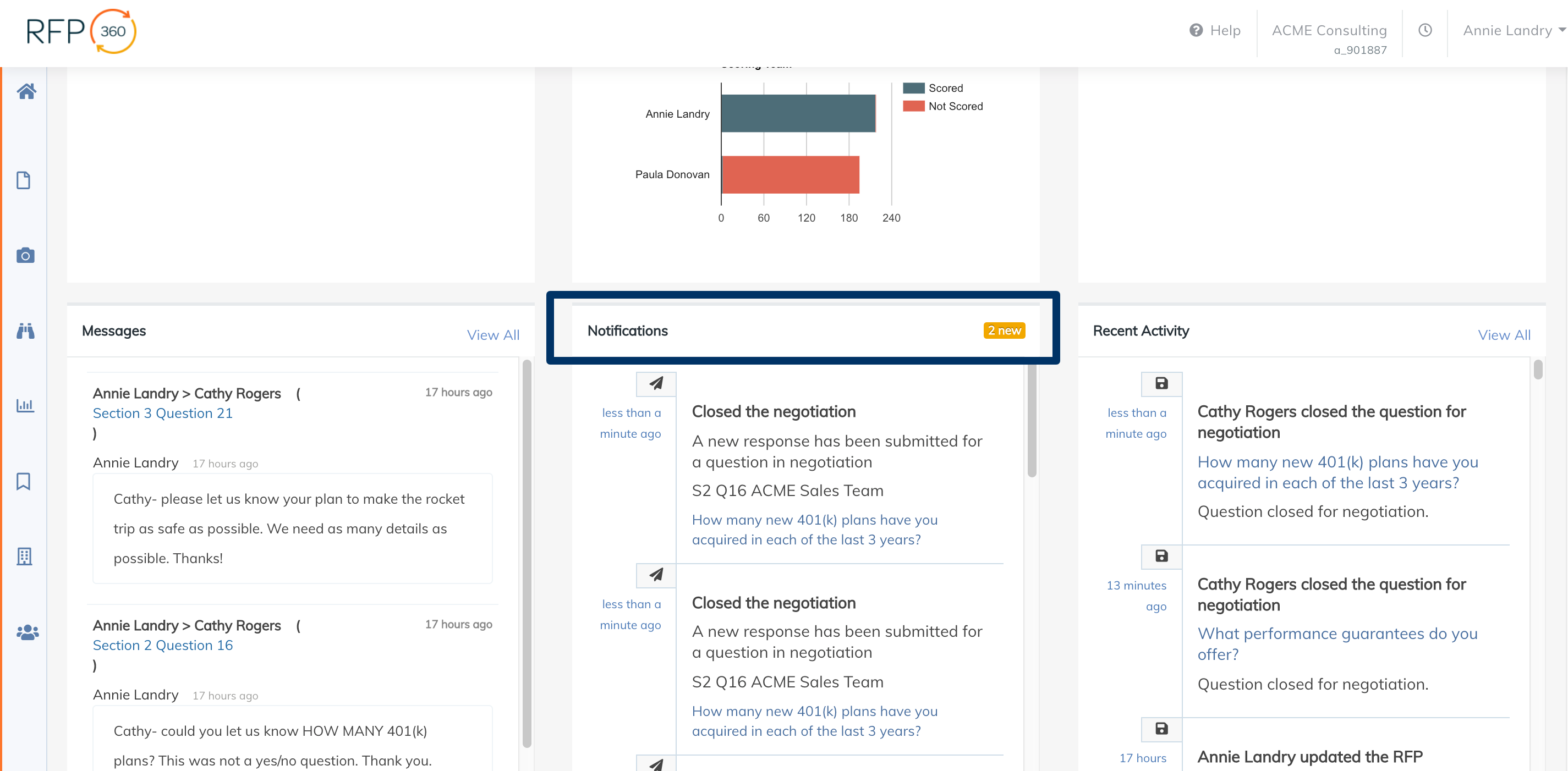1568x771 pixels.
Task: Open the camera snapshot sidebar icon
Action: point(25,255)
